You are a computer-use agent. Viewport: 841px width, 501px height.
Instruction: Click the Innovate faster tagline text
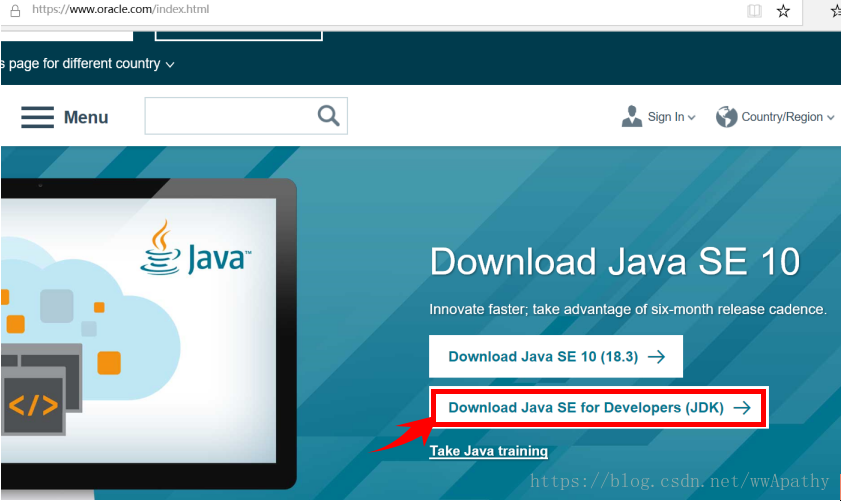click(x=628, y=310)
